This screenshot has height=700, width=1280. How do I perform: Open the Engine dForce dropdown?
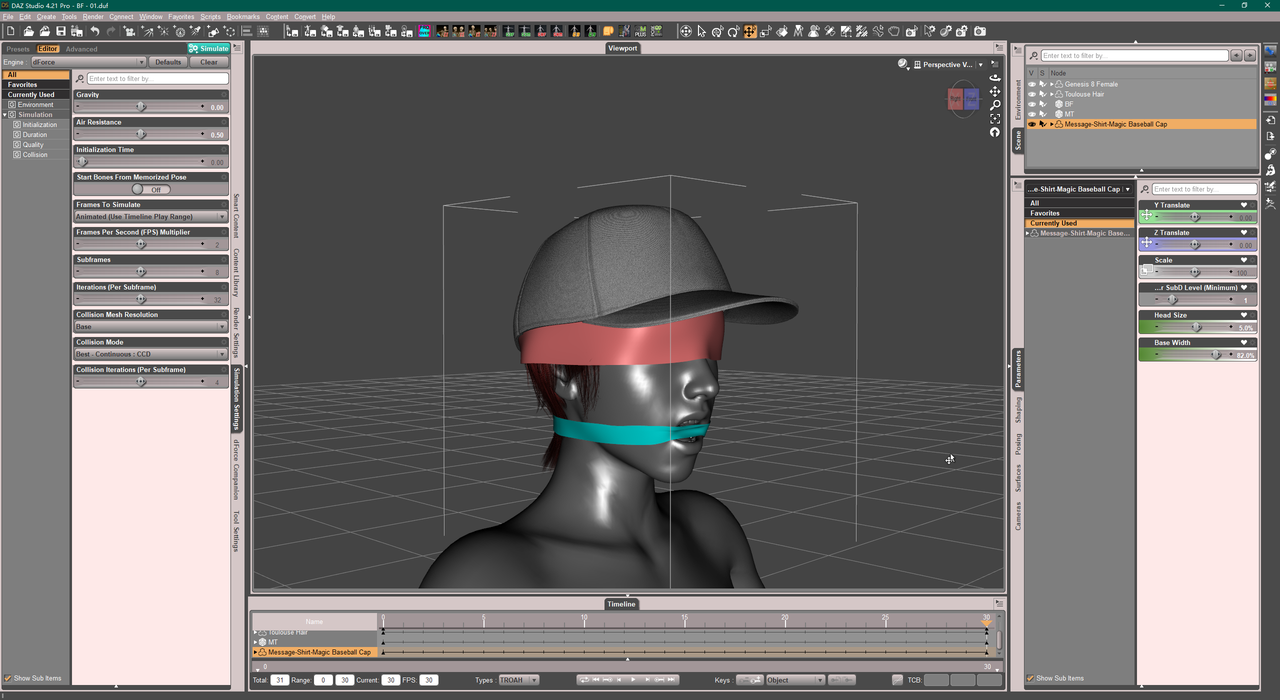coord(88,62)
